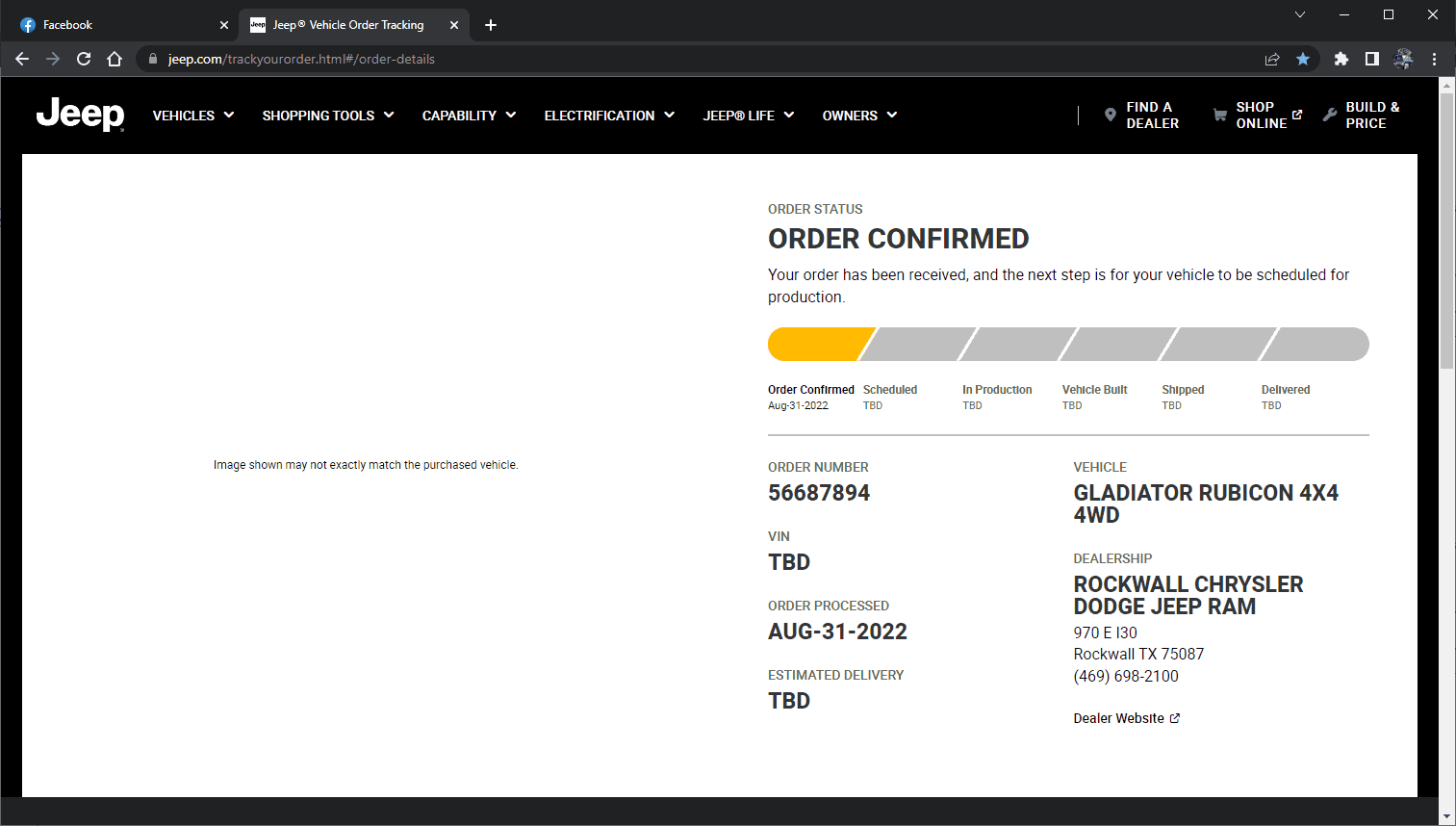The height and width of the screenshot is (826, 1456).
Task: Click Find a Dealer location pin icon
Action: 1111,115
